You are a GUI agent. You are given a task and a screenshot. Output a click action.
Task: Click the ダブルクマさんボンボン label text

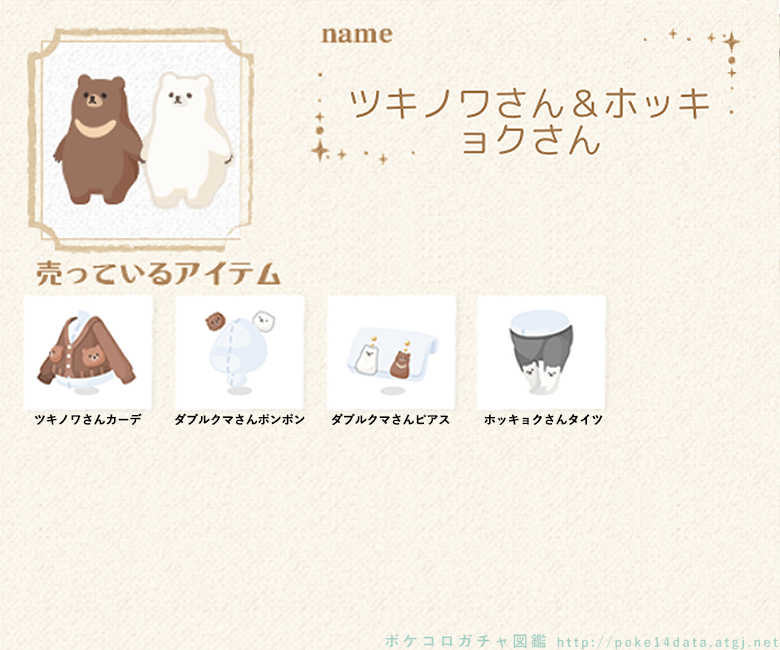coord(239,419)
